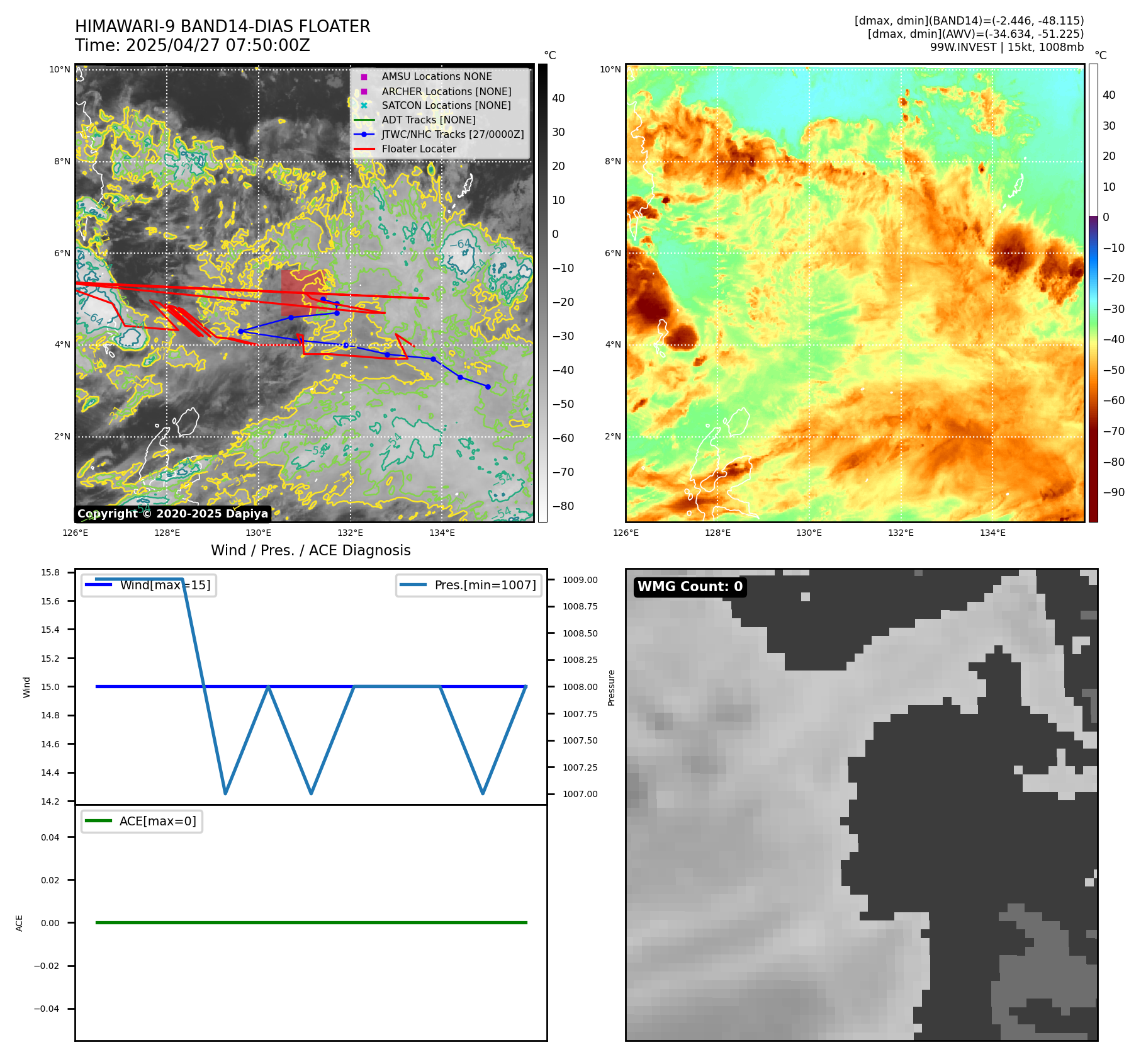The height and width of the screenshot is (1064, 1141).
Task: Click the red line sample for Floater Locater
Action: coord(364,149)
